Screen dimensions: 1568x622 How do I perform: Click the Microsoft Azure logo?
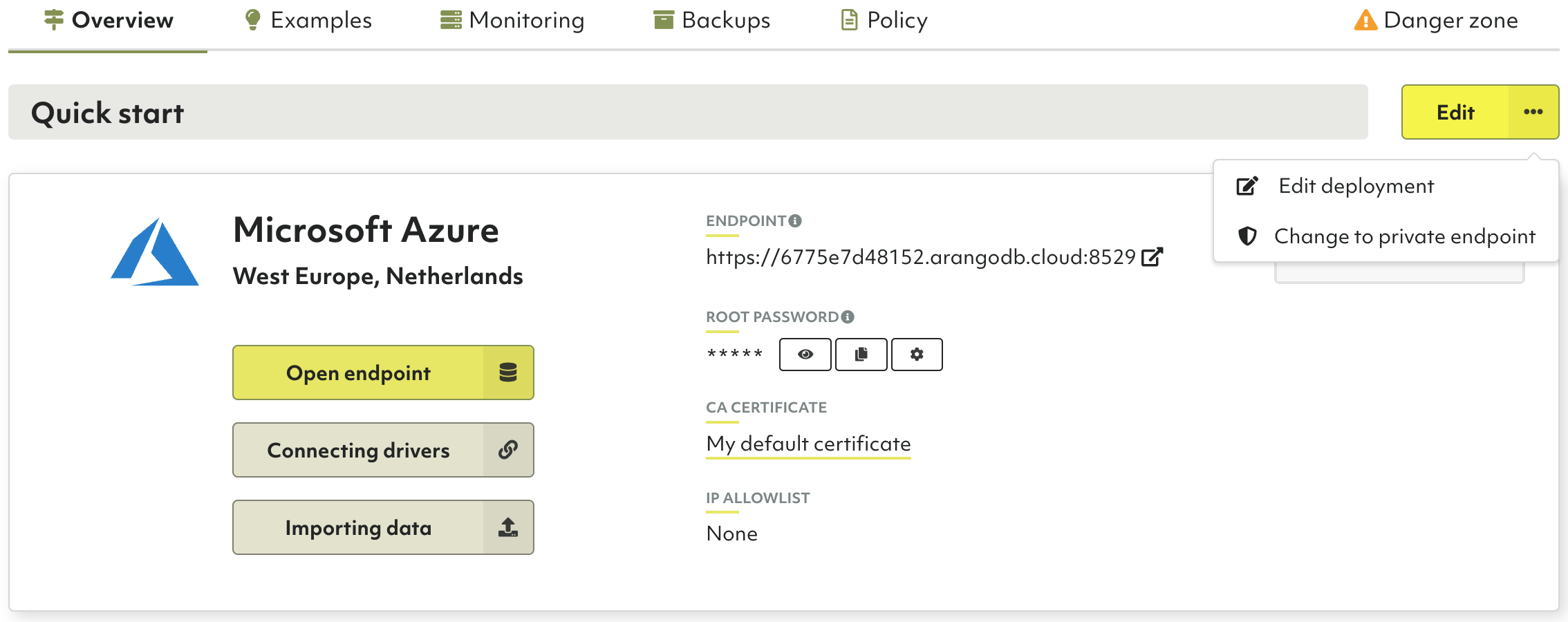155,252
